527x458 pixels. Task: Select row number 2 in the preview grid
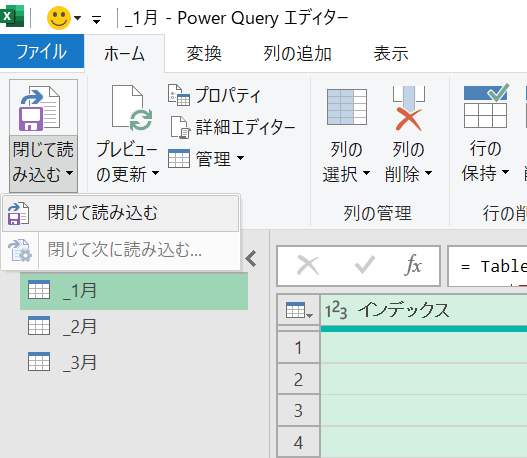tap(298, 379)
